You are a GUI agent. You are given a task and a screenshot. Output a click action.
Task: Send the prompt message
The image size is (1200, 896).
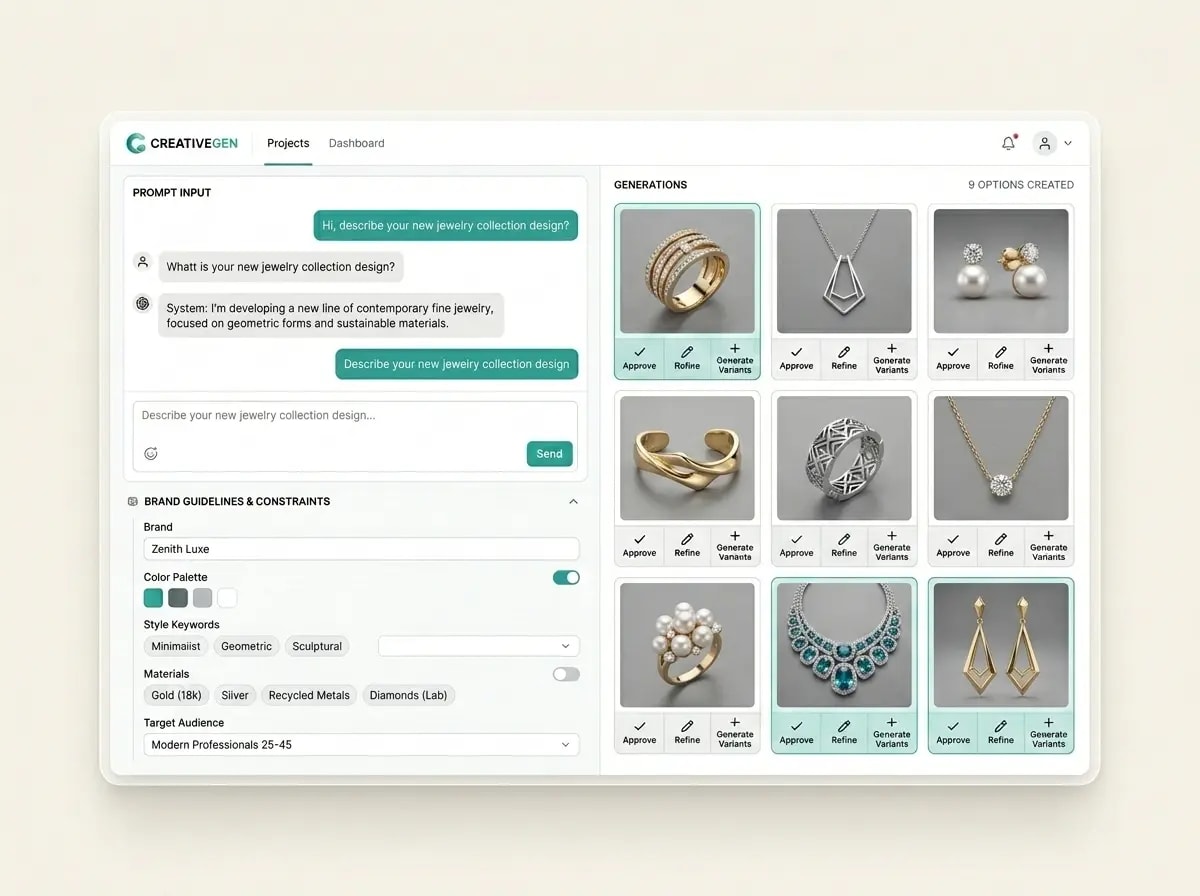coord(549,453)
